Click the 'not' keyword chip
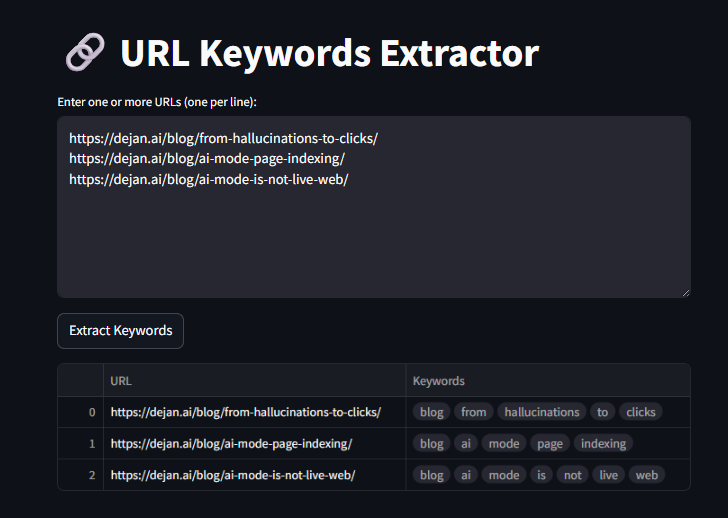This screenshot has height=518, width=728. 572,475
